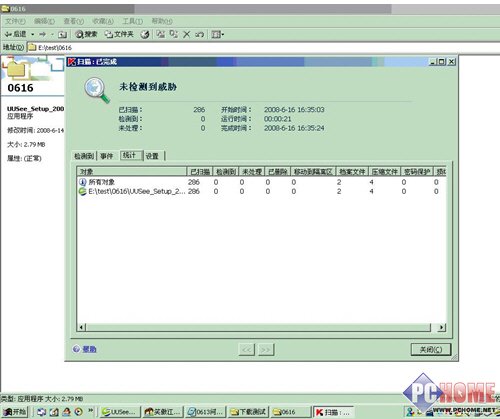
Task: Switch to the 统计 tab
Action: pyautogui.click(x=131, y=155)
